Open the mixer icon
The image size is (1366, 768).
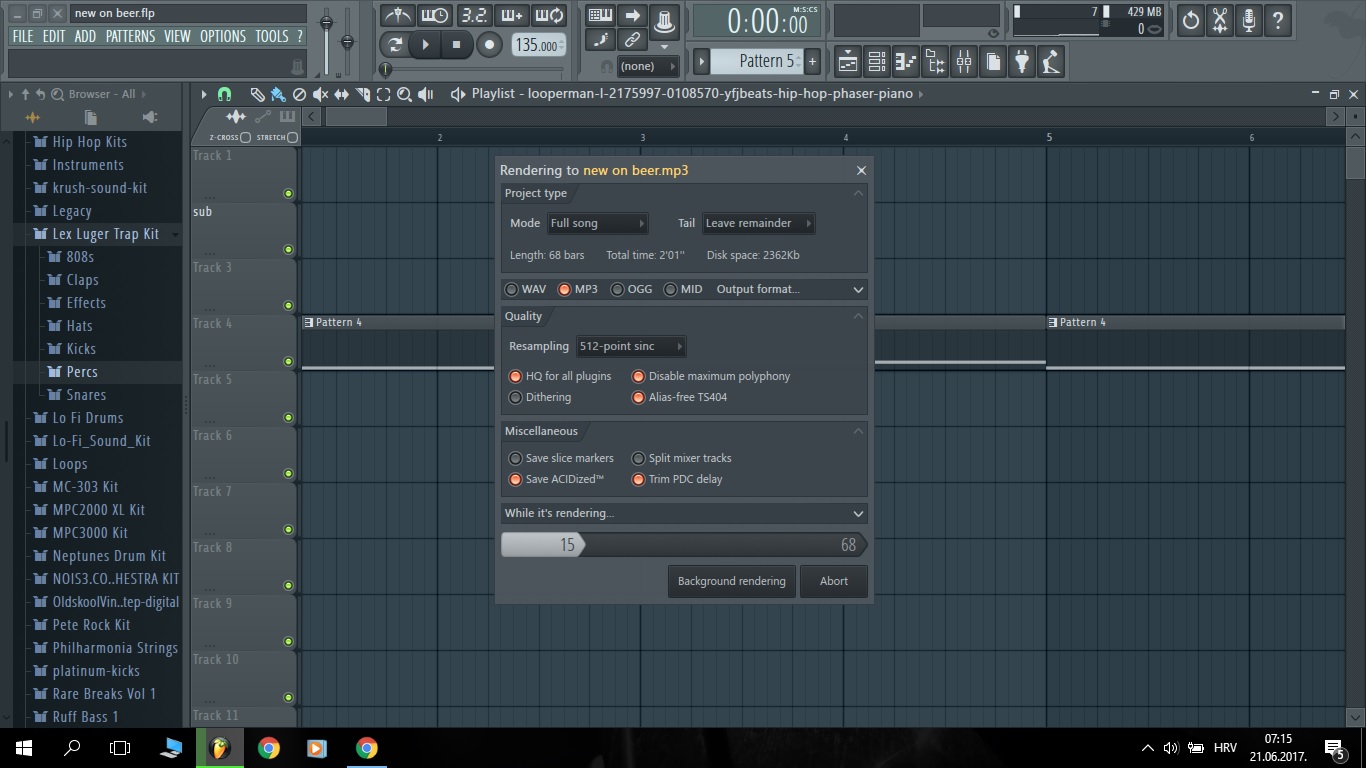click(x=964, y=62)
